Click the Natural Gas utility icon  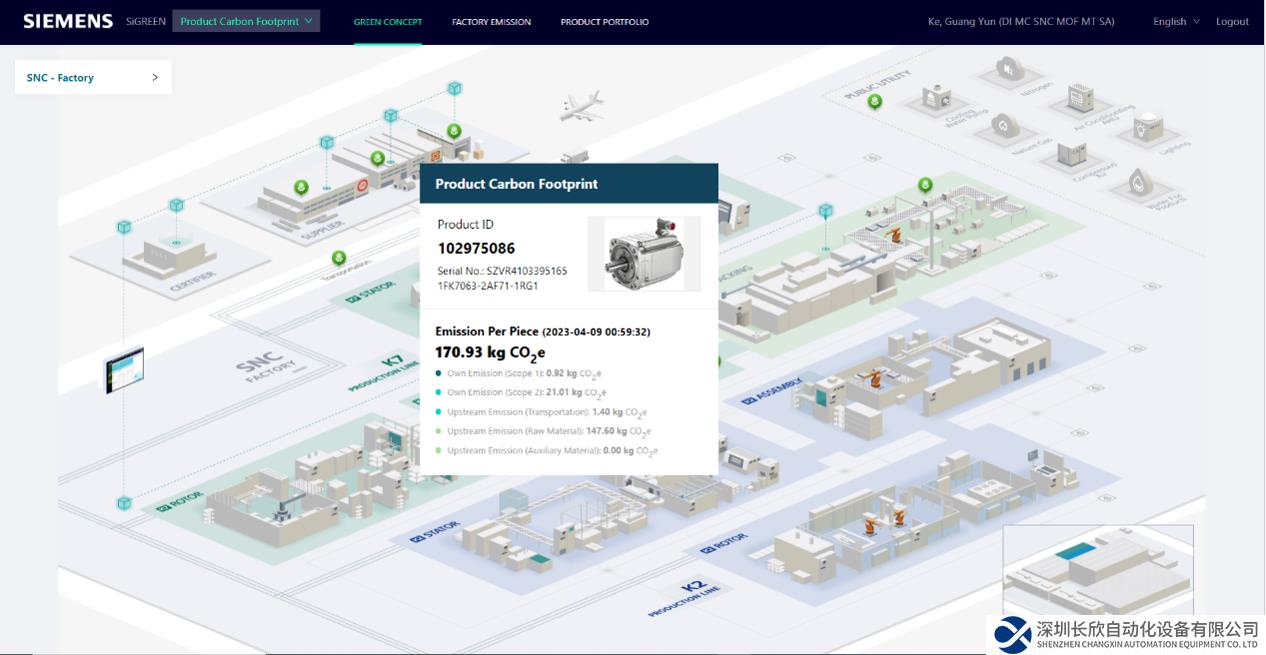[x=1002, y=126]
